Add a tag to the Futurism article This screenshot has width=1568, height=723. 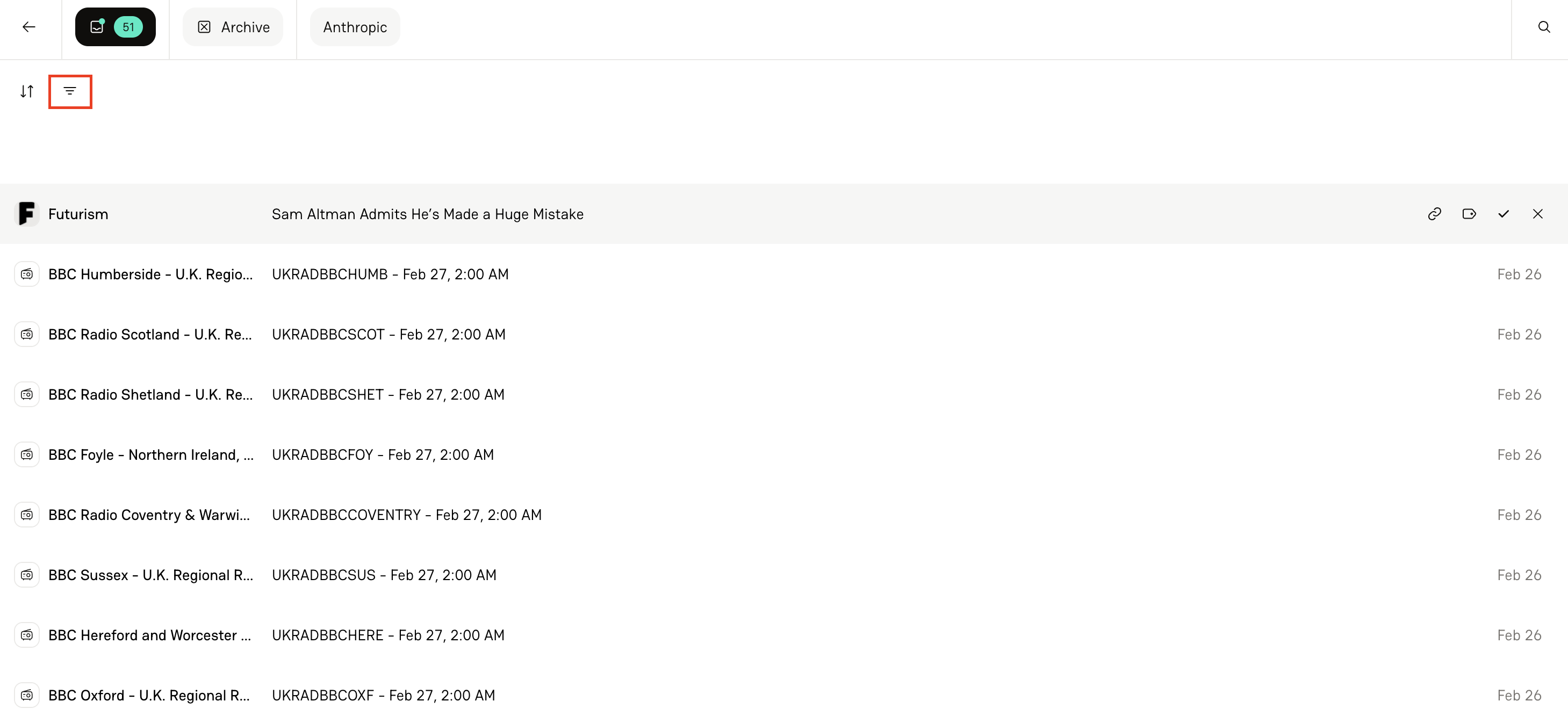click(x=1469, y=214)
